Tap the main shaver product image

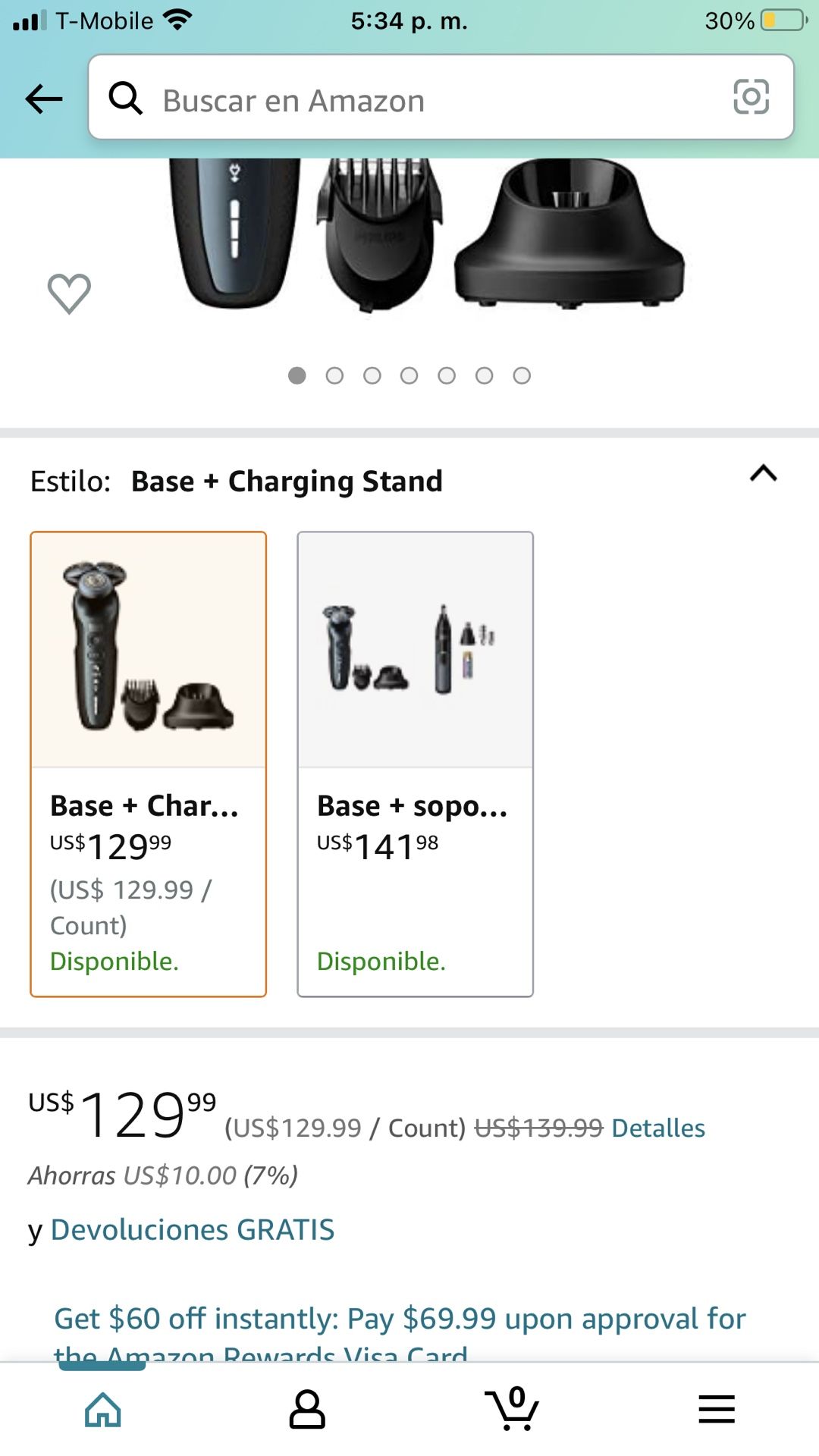[425, 235]
